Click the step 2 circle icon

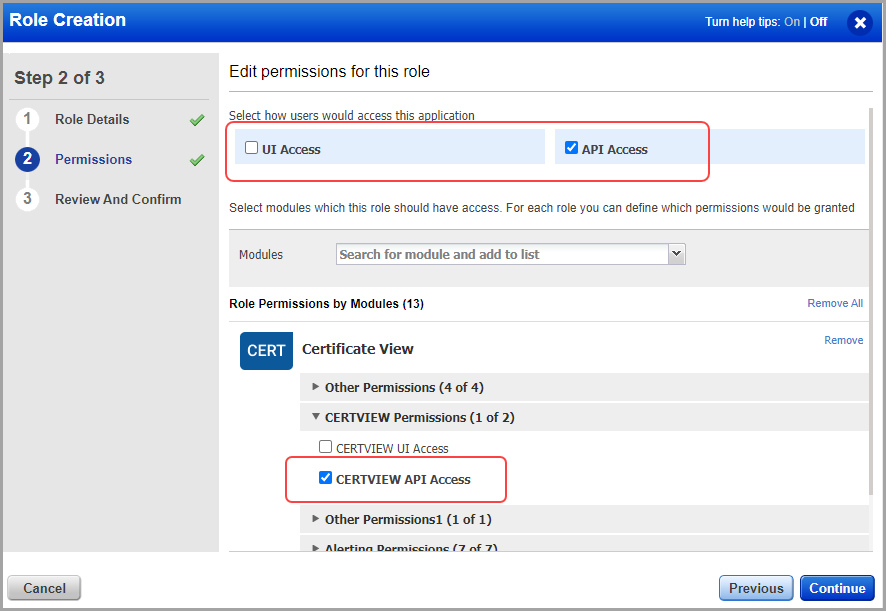coord(28,159)
